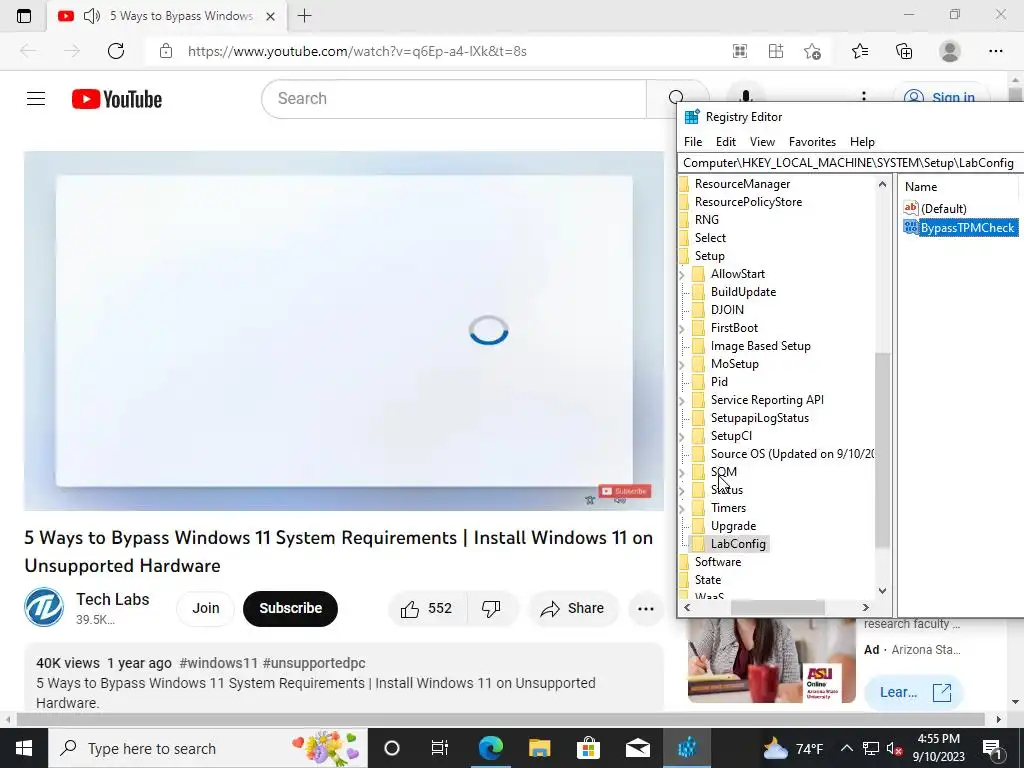Open browser Collections icon
Screen dimensions: 1024x768
click(904, 51)
